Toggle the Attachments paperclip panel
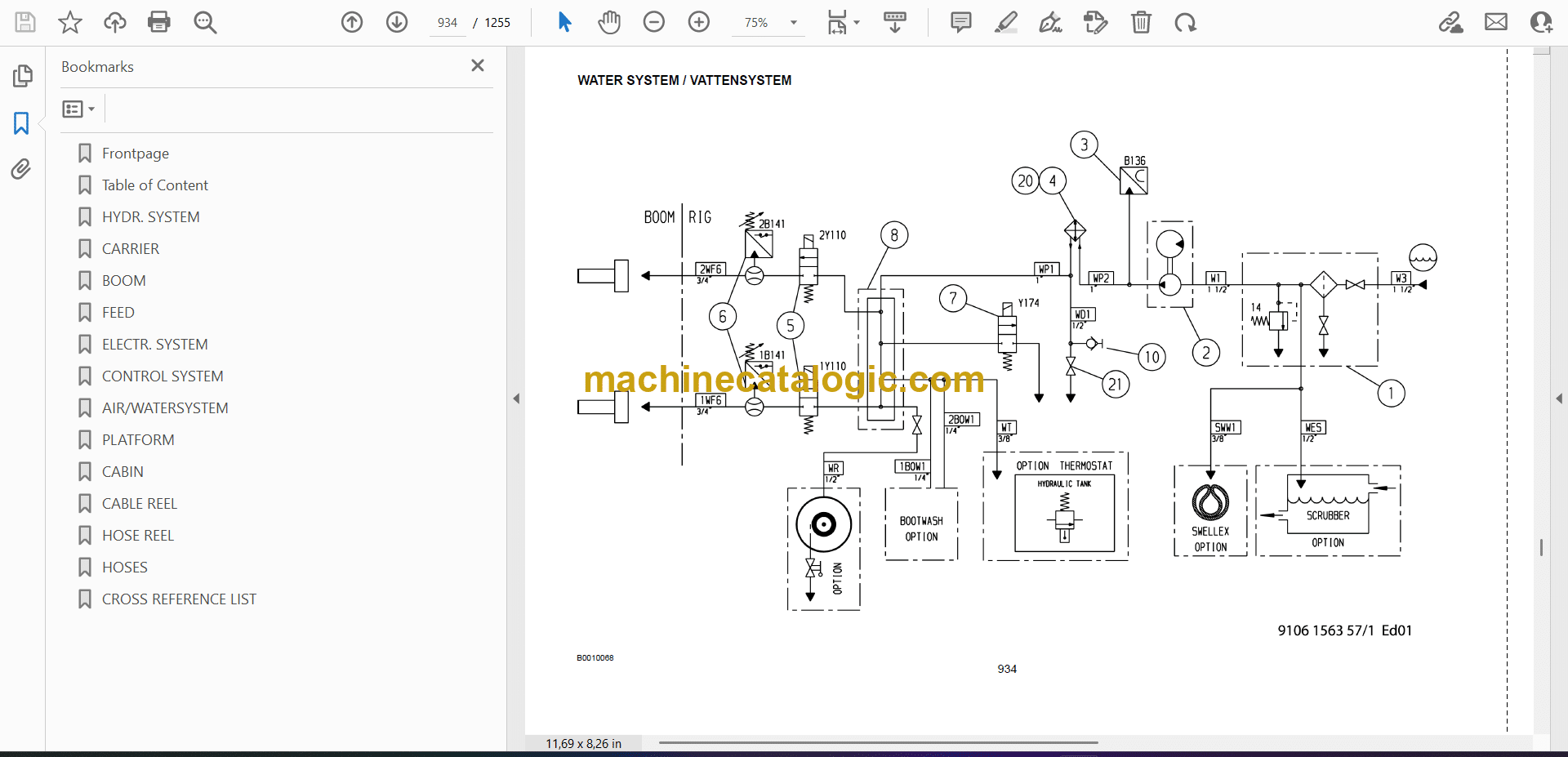Image resolution: width=1568 pixels, height=757 pixels. (x=21, y=169)
